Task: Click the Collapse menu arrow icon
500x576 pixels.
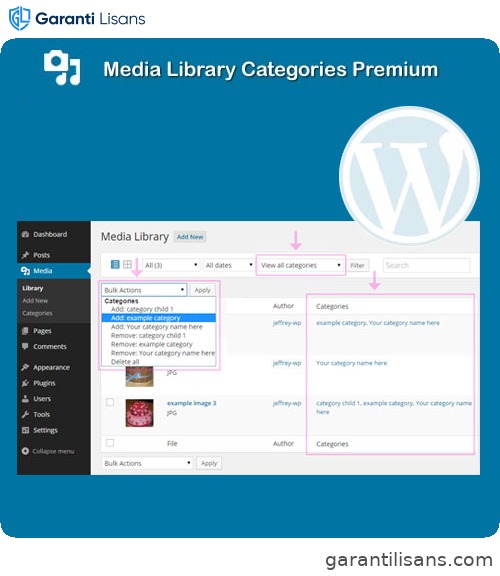Action: [25, 451]
